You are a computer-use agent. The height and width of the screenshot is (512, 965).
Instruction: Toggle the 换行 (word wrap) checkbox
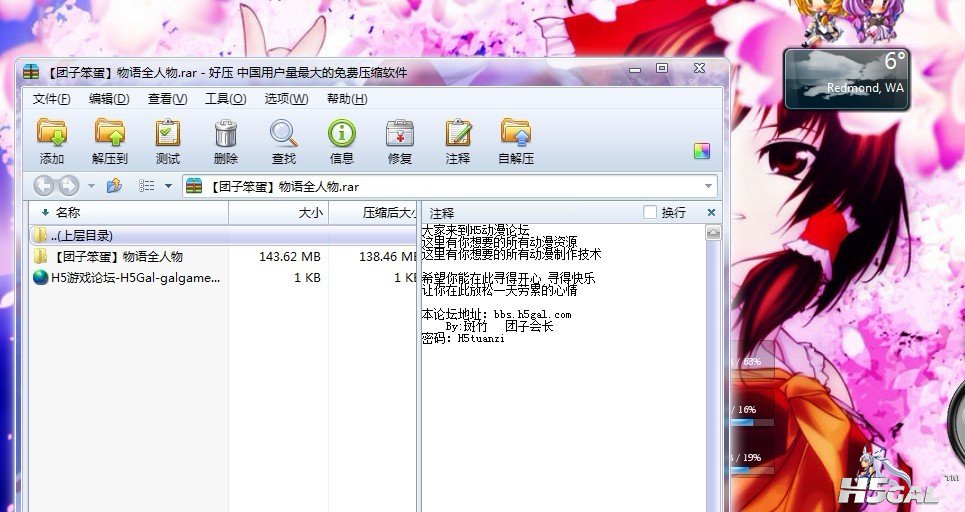(x=649, y=212)
